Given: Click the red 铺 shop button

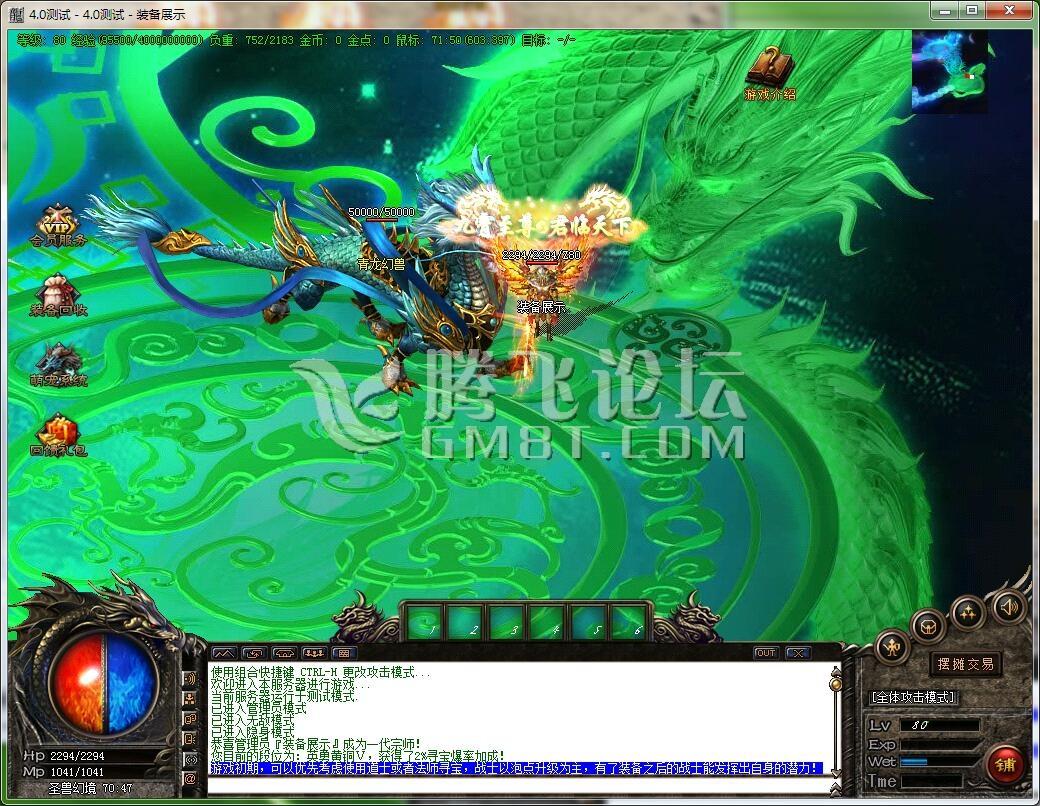Looking at the screenshot, I should coord(1005,764).
